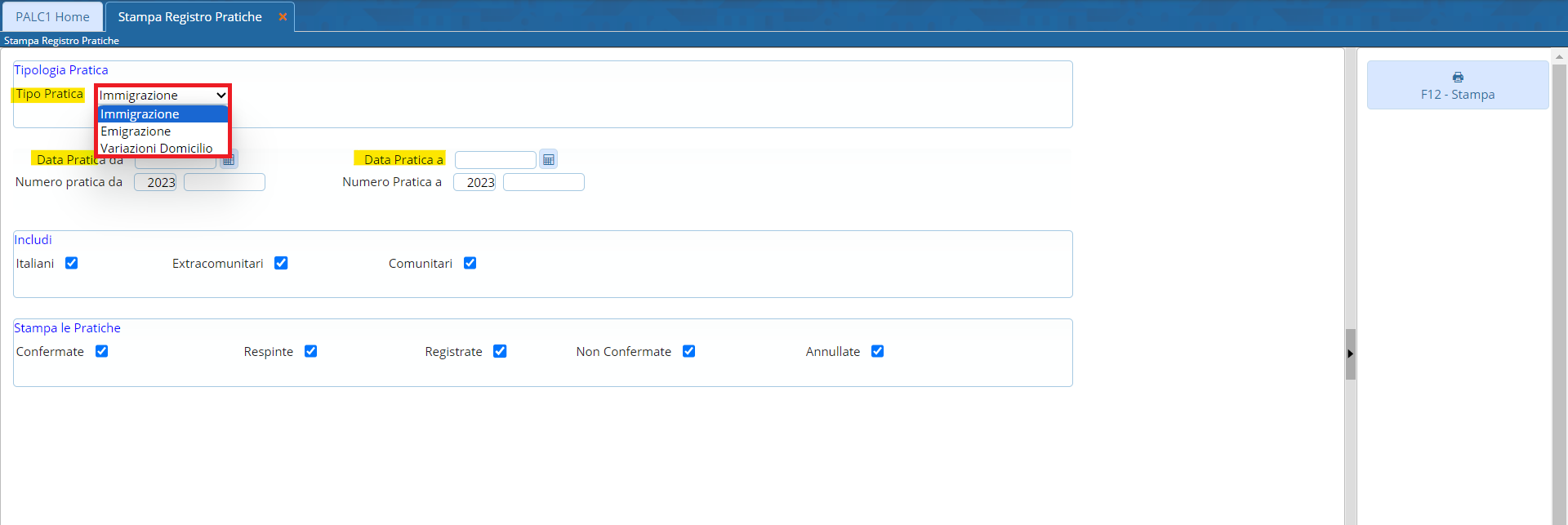Toggle the Non Confermate checkbox
Viewport: 1568px width, 525px height.
tap(688, 351)
